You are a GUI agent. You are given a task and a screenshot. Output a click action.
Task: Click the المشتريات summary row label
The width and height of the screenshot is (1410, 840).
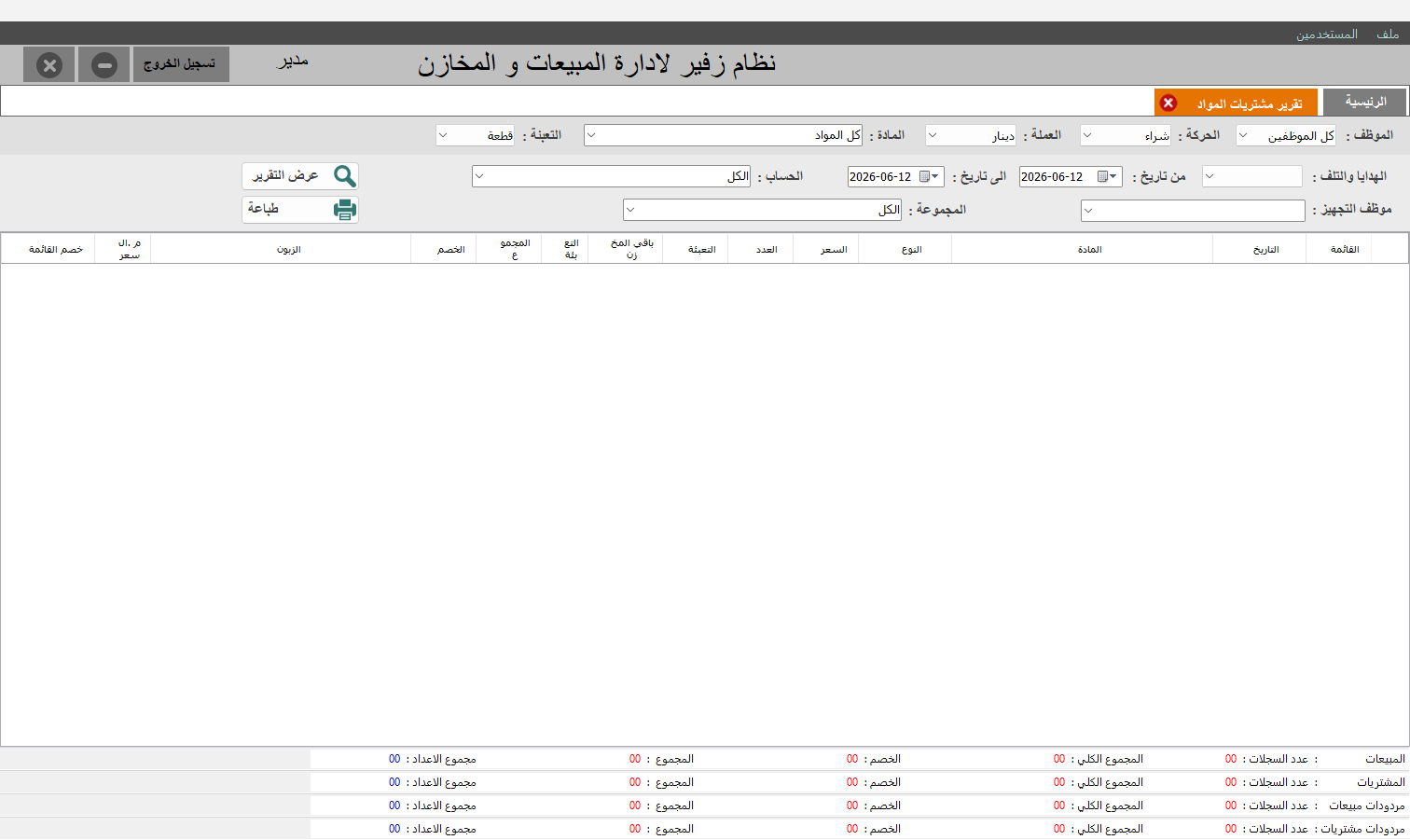pyautogui.click(x=1381, y=782)
